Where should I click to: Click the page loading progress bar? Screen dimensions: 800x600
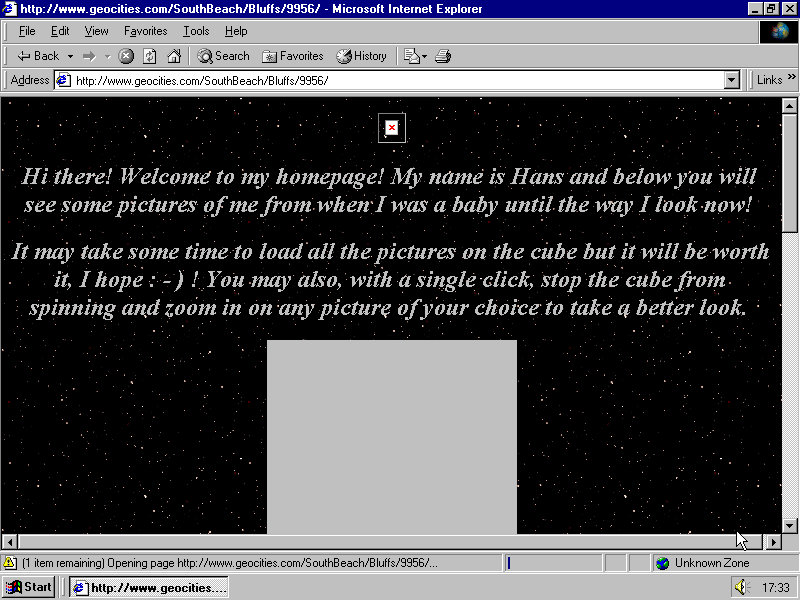[x=554, y=563]
